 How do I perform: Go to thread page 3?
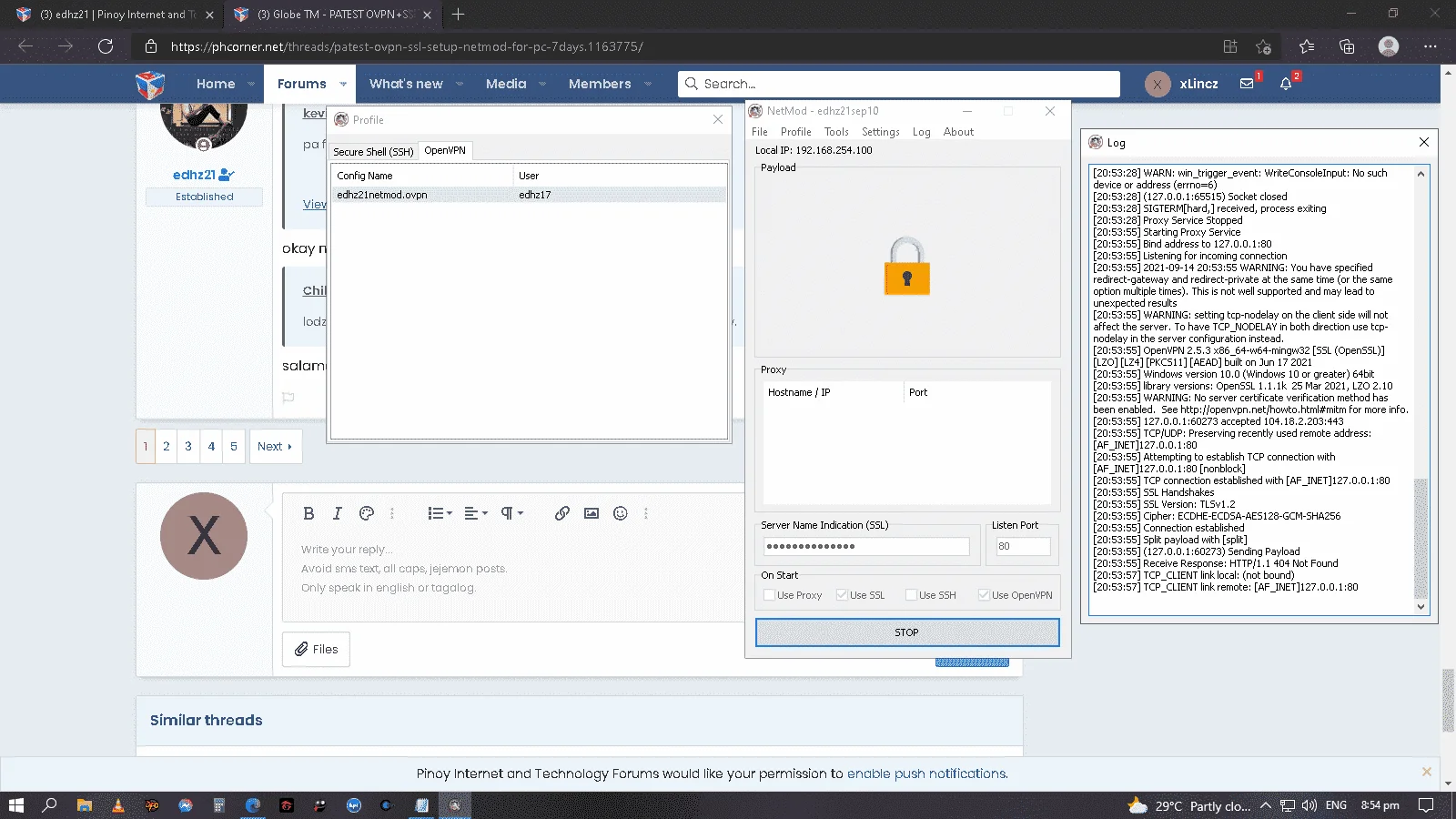click(188, 447)
